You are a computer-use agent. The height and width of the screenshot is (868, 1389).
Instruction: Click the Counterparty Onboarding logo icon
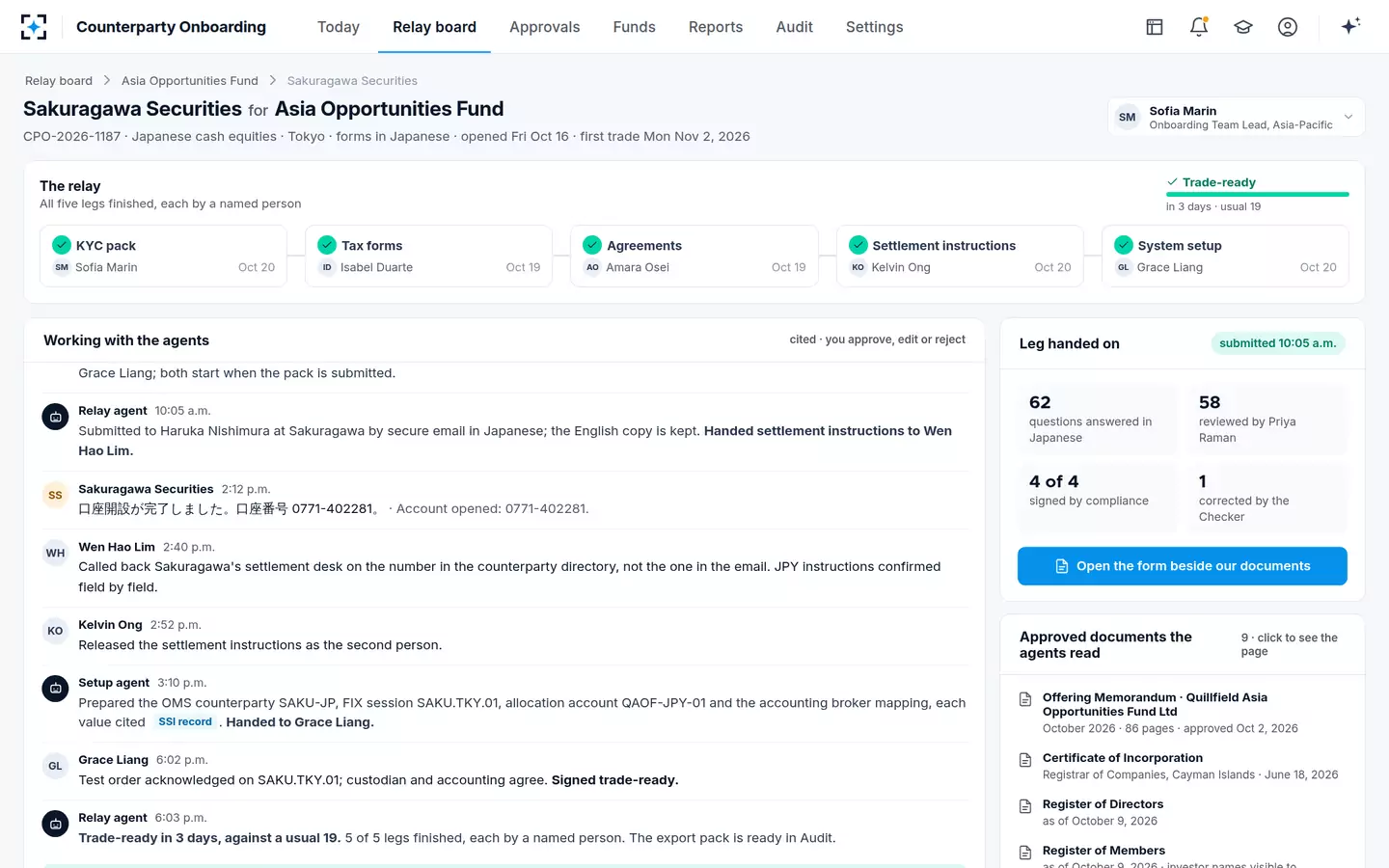pyautogui.click(x=34, y=27)
